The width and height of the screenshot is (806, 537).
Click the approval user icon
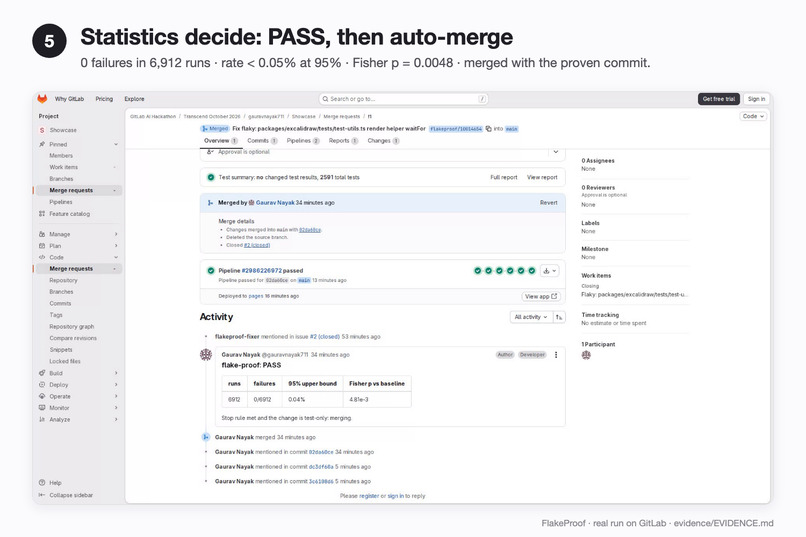click(210, 152)
